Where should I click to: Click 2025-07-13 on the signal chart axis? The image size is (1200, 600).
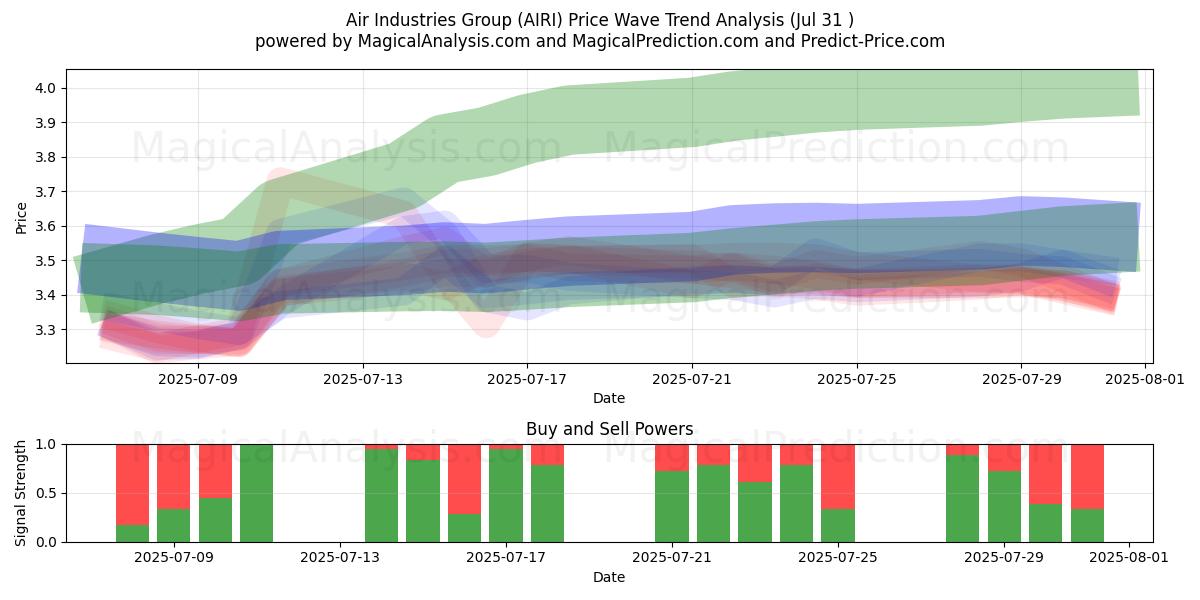pyautogui.click(x=340, y=558)
